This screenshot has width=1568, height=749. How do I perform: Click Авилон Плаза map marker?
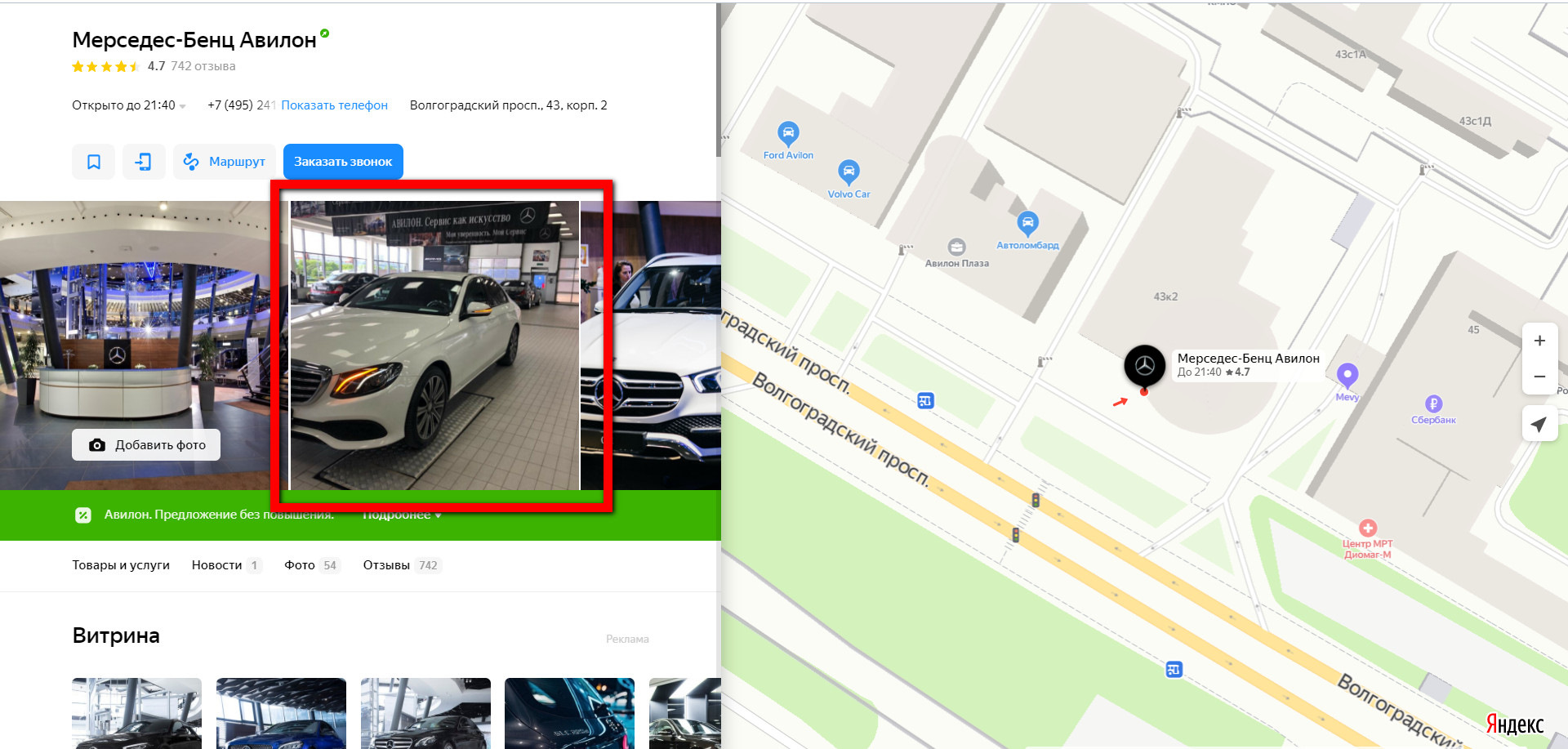[956, 247]
